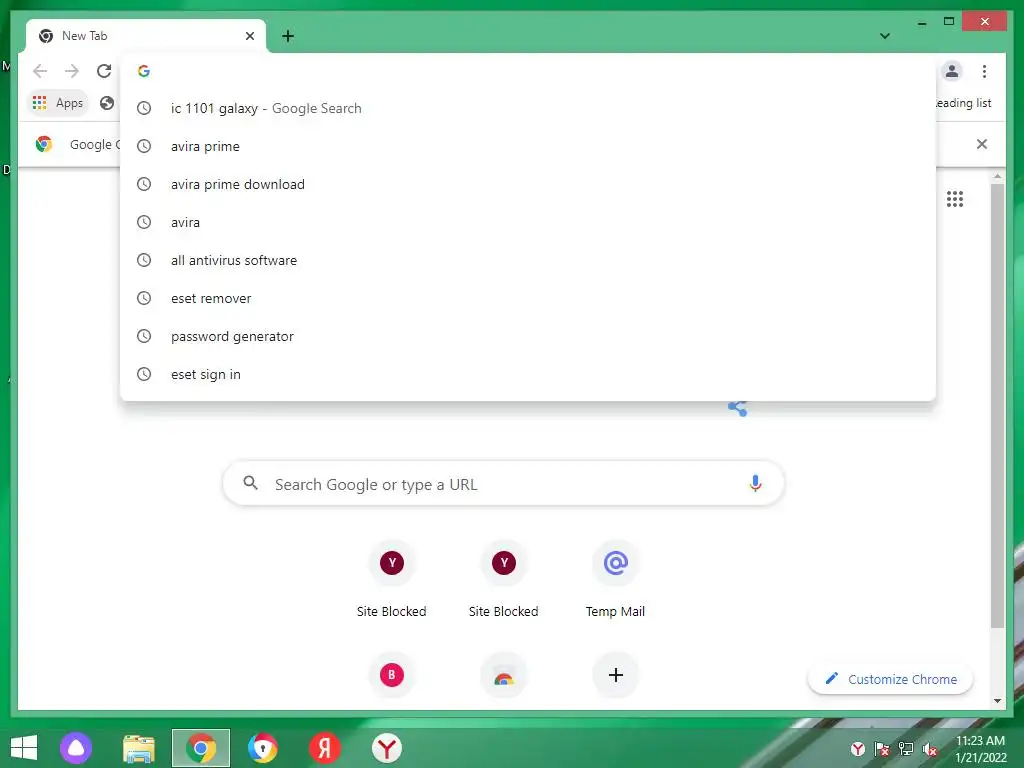Open the purple Alice assistant taskbar icon
The height and width of the screenshot is (768, 1024).
coord(76,748)
